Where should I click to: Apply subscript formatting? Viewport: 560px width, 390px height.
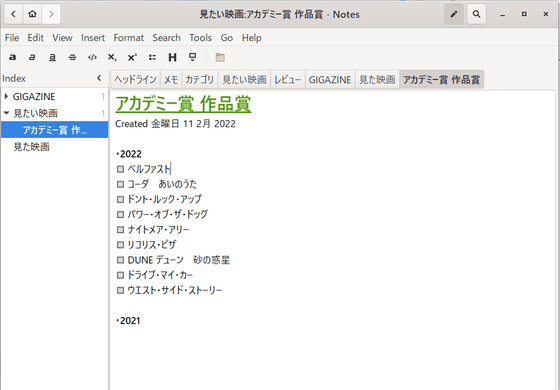pyautogui.click(x=112, y=57)
